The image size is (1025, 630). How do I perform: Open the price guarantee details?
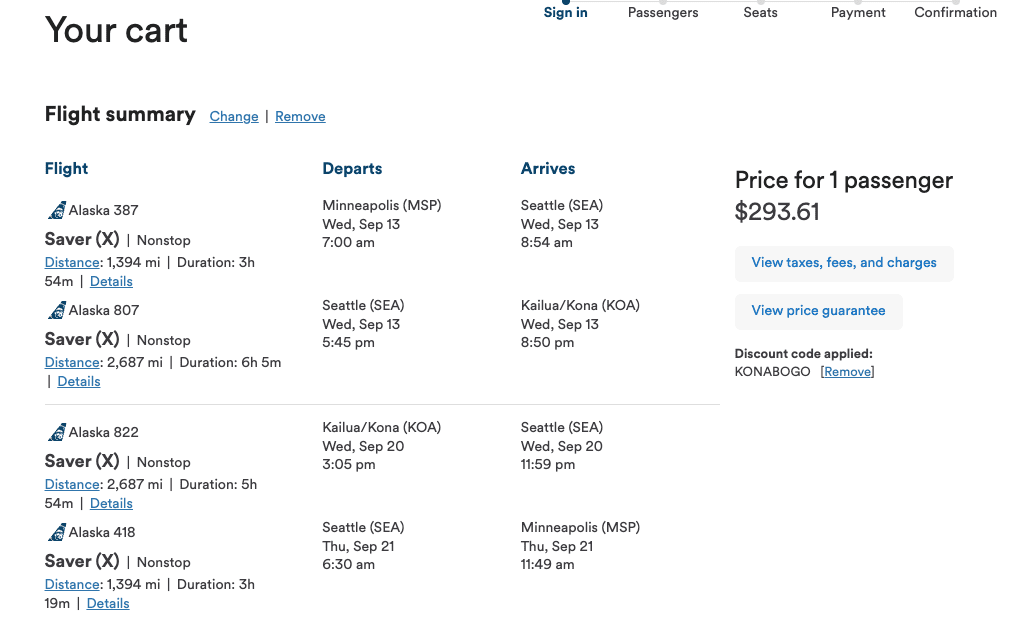click(x=818, y=311)
